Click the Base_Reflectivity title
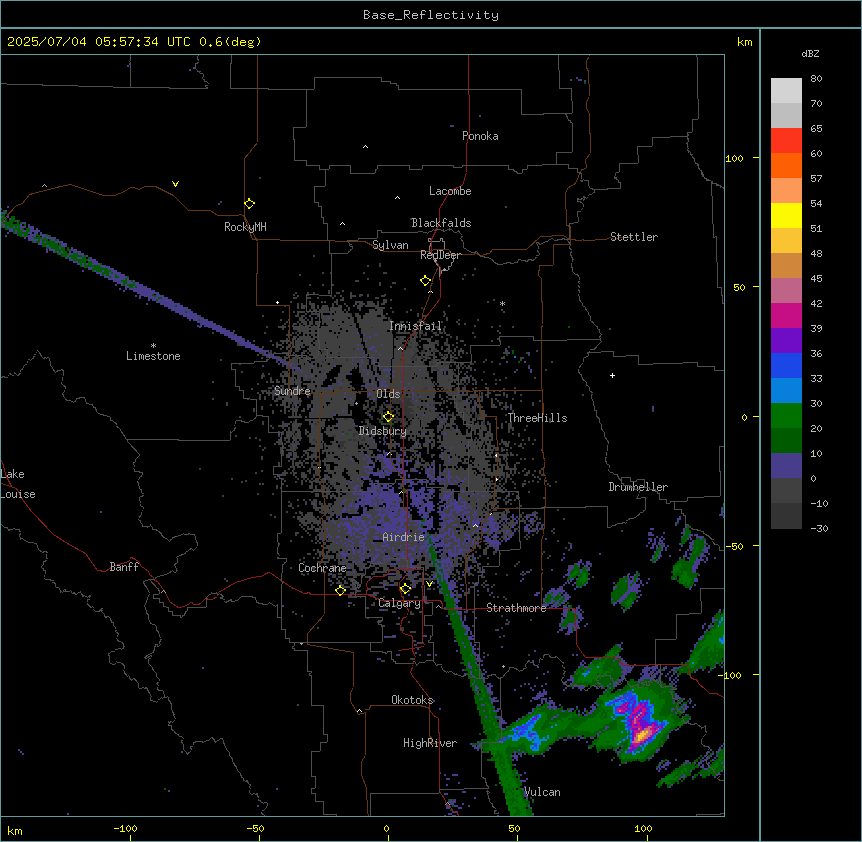The height and width of the screenshot is (842, 862). pyautogui.click(x=431, y=15)
